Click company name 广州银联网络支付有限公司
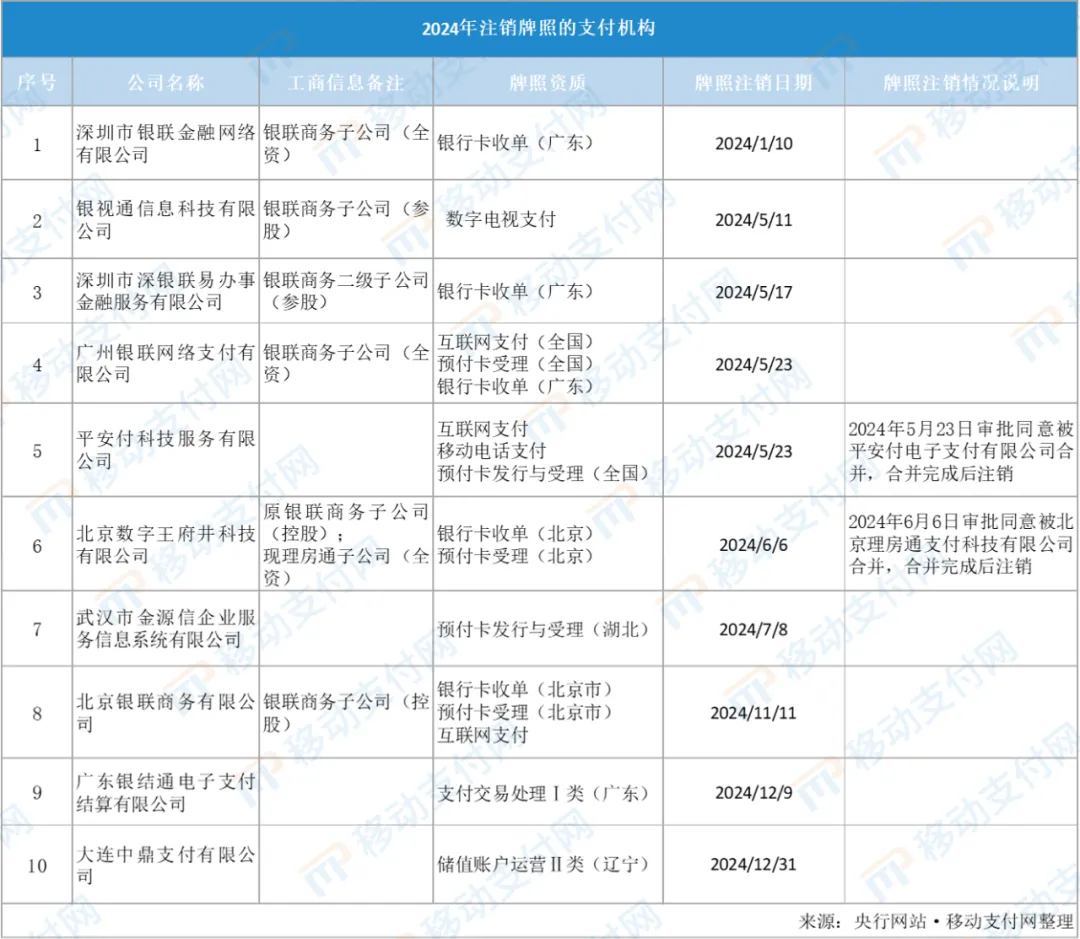 [x=165, y=364]
